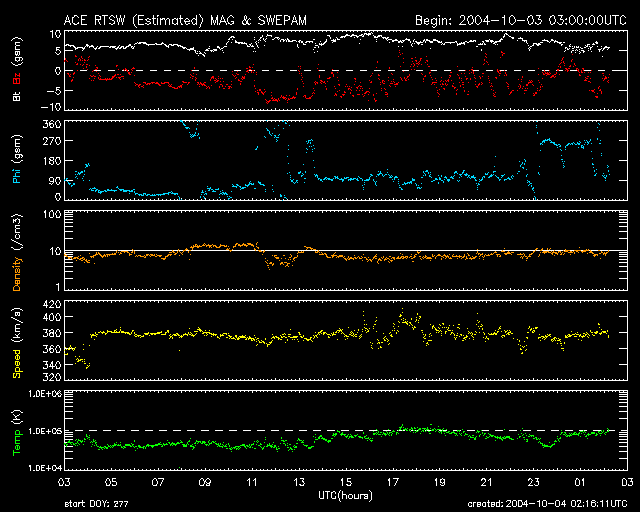Click the "09" hour label on the time axis
The width and height of the screenshot is (640, 512).
[205, 482]
